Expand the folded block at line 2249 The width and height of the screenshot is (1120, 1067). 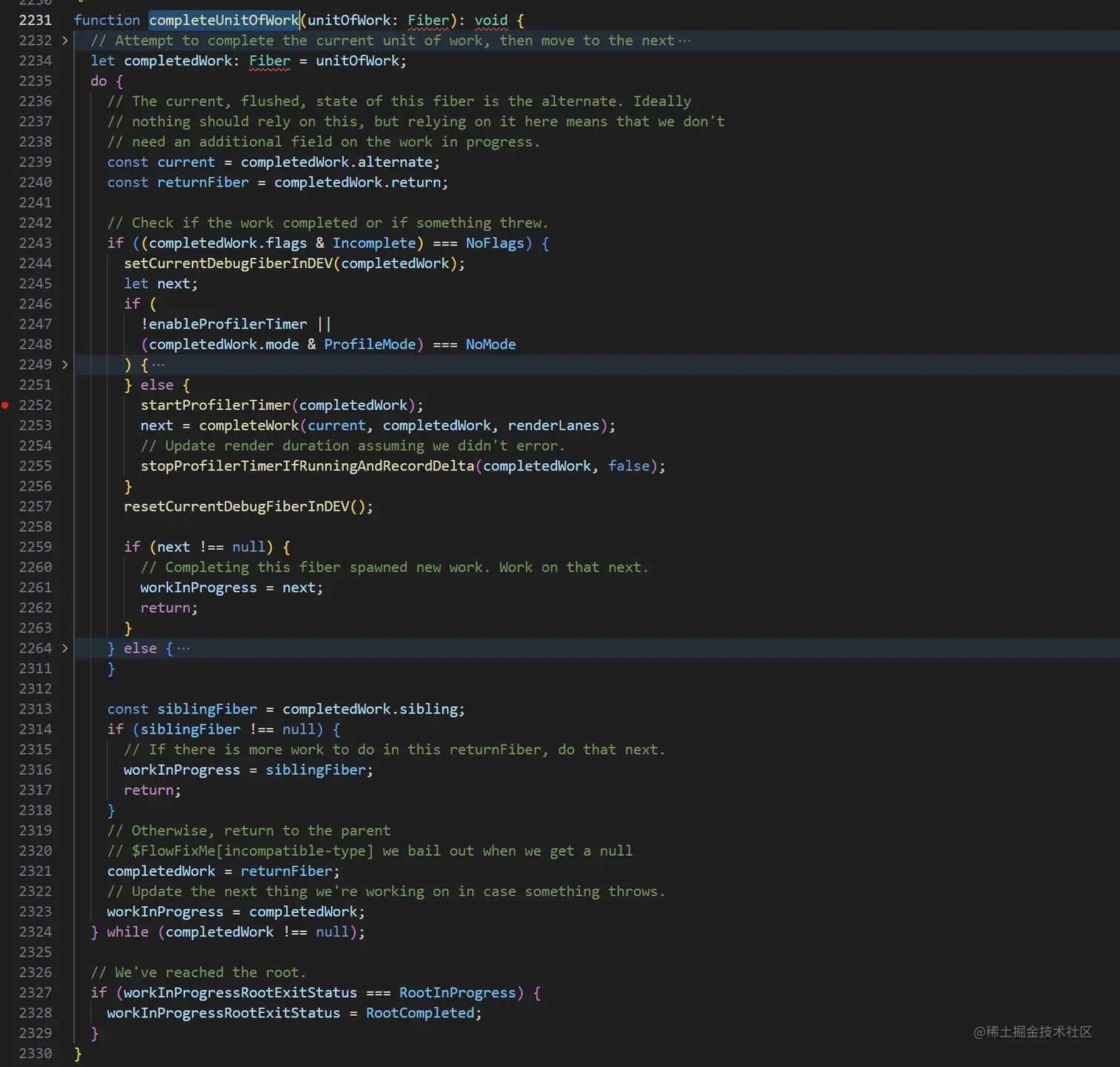pyautogui.click(x=65, y=365)
